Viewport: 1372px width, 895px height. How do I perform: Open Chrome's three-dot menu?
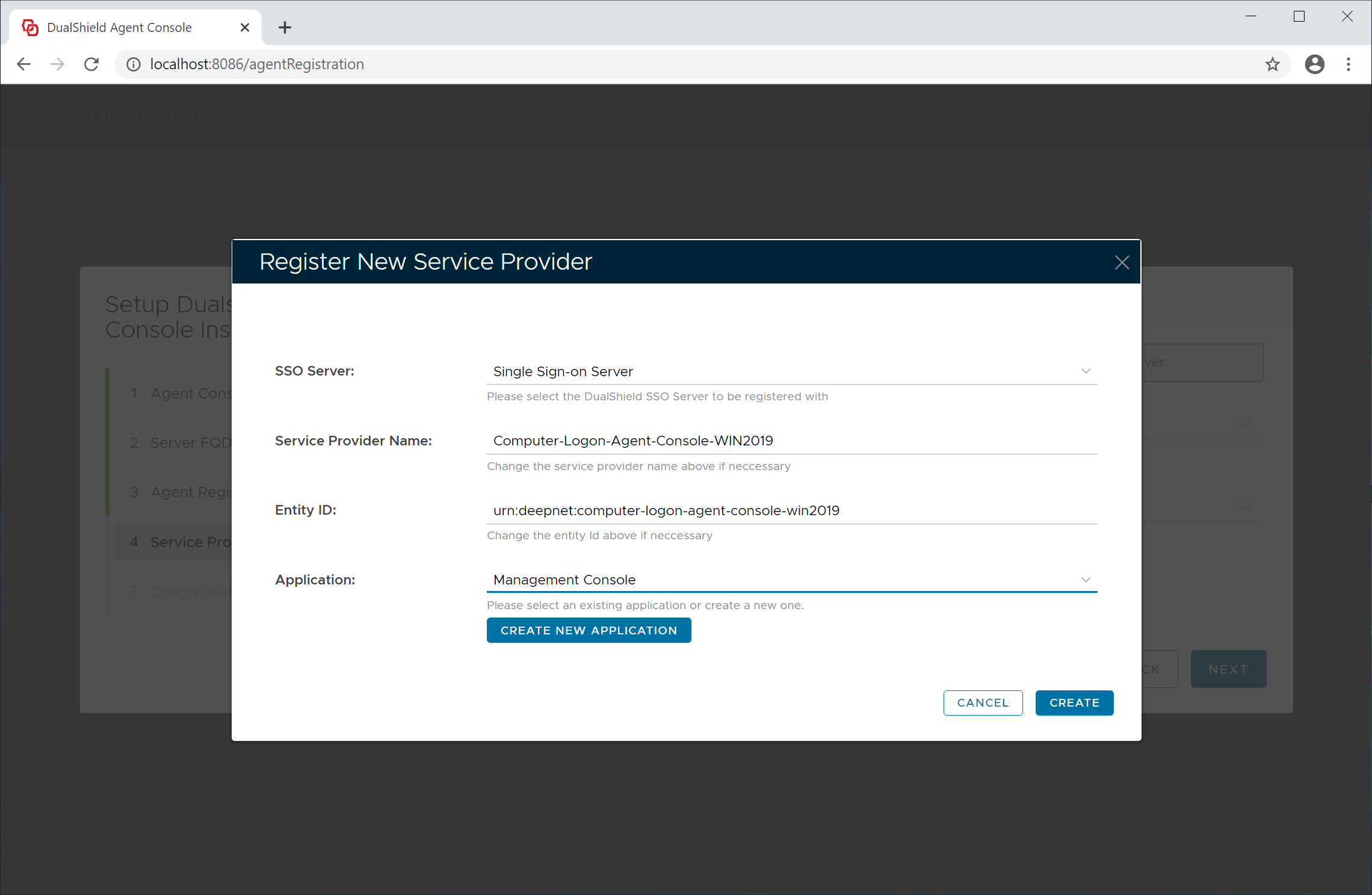(x=1348, y=64)
